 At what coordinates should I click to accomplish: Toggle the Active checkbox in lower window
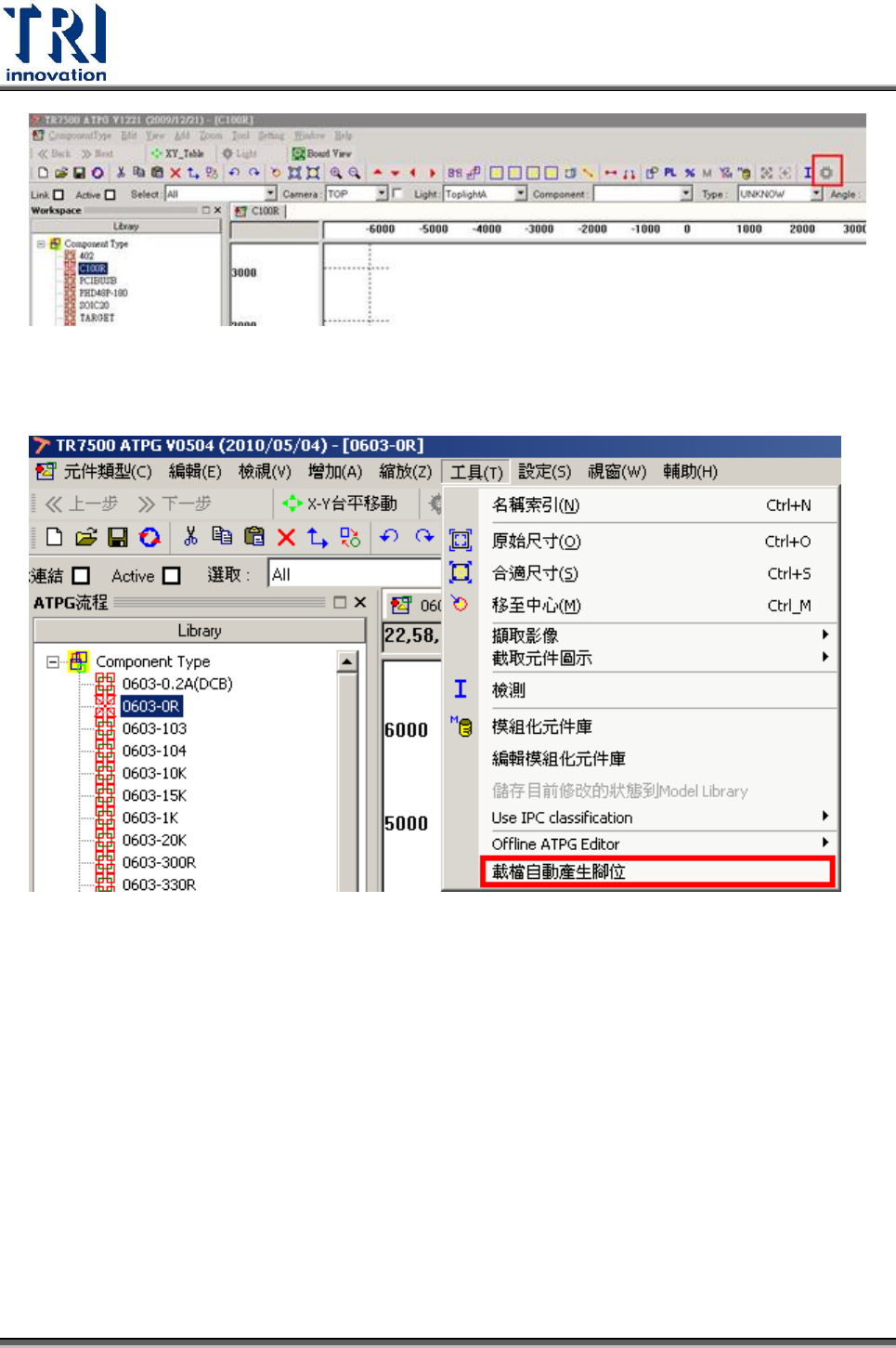click(x=171, y=576)
